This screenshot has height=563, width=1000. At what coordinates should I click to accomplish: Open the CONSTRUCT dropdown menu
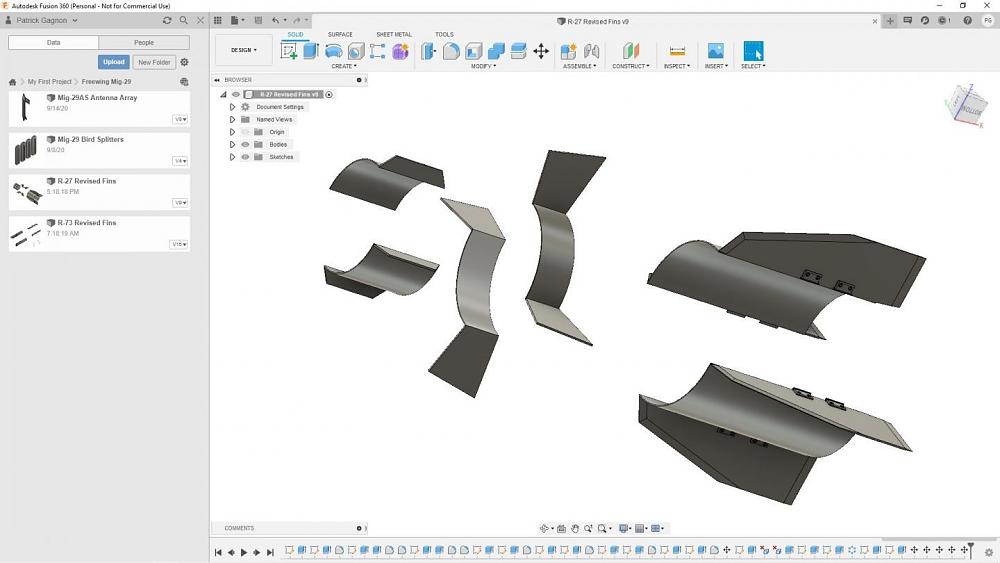click(x=631, y=66)
